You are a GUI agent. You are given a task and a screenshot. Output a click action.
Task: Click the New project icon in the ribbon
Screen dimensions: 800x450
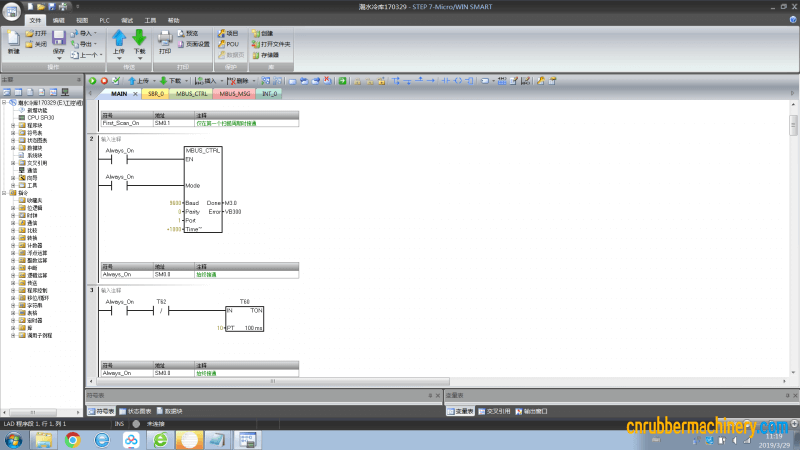(x=13, y=38)
